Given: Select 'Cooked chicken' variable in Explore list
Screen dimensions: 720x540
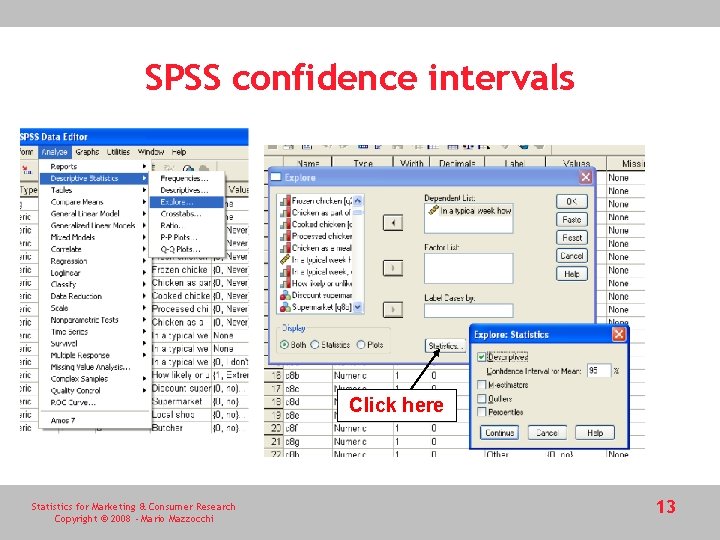Looking at the screenshot, I should [316, 225].
